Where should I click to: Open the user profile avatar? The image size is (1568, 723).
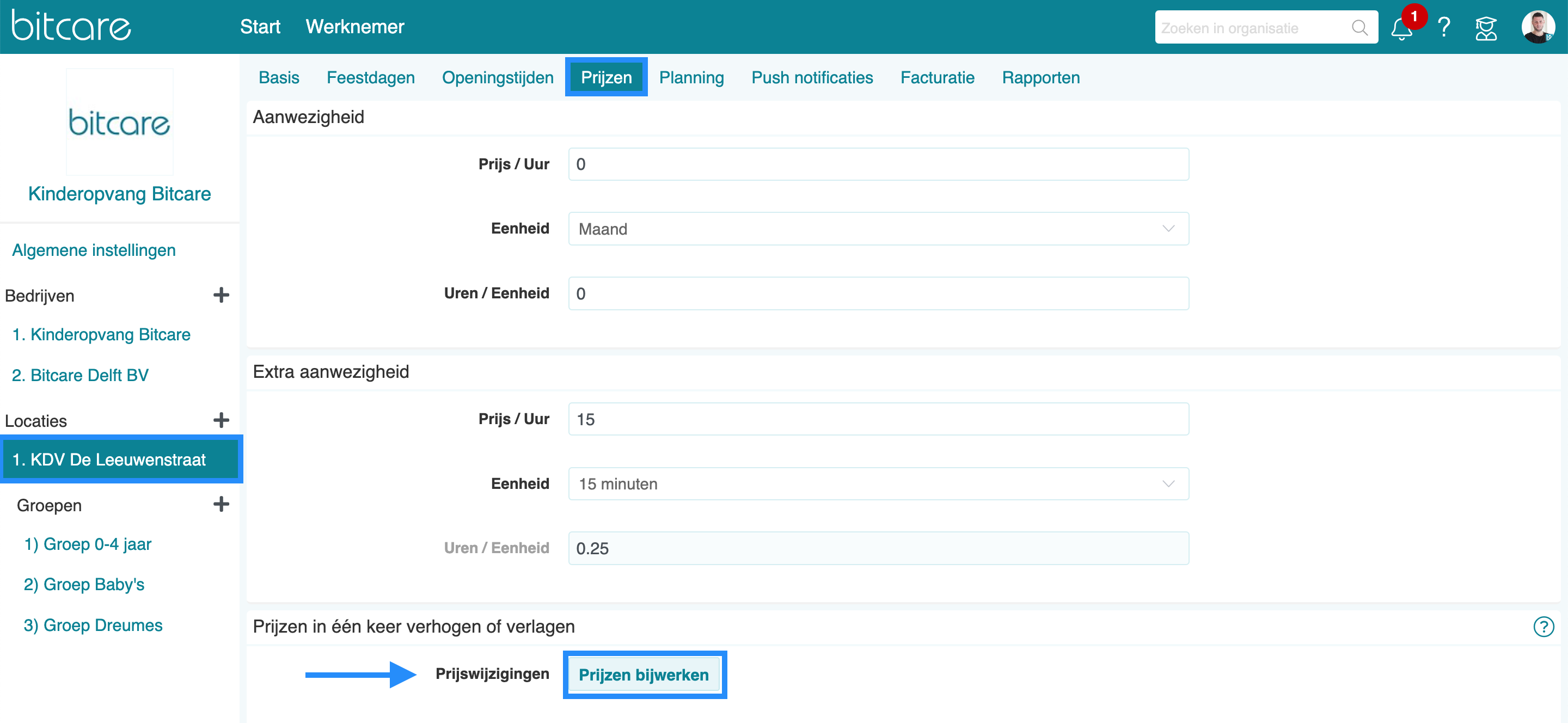pos(1538,27)
